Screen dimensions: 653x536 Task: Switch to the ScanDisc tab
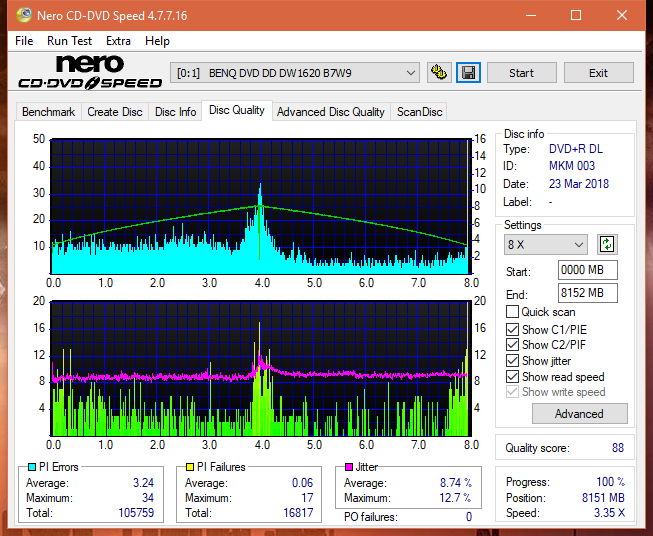419,112
